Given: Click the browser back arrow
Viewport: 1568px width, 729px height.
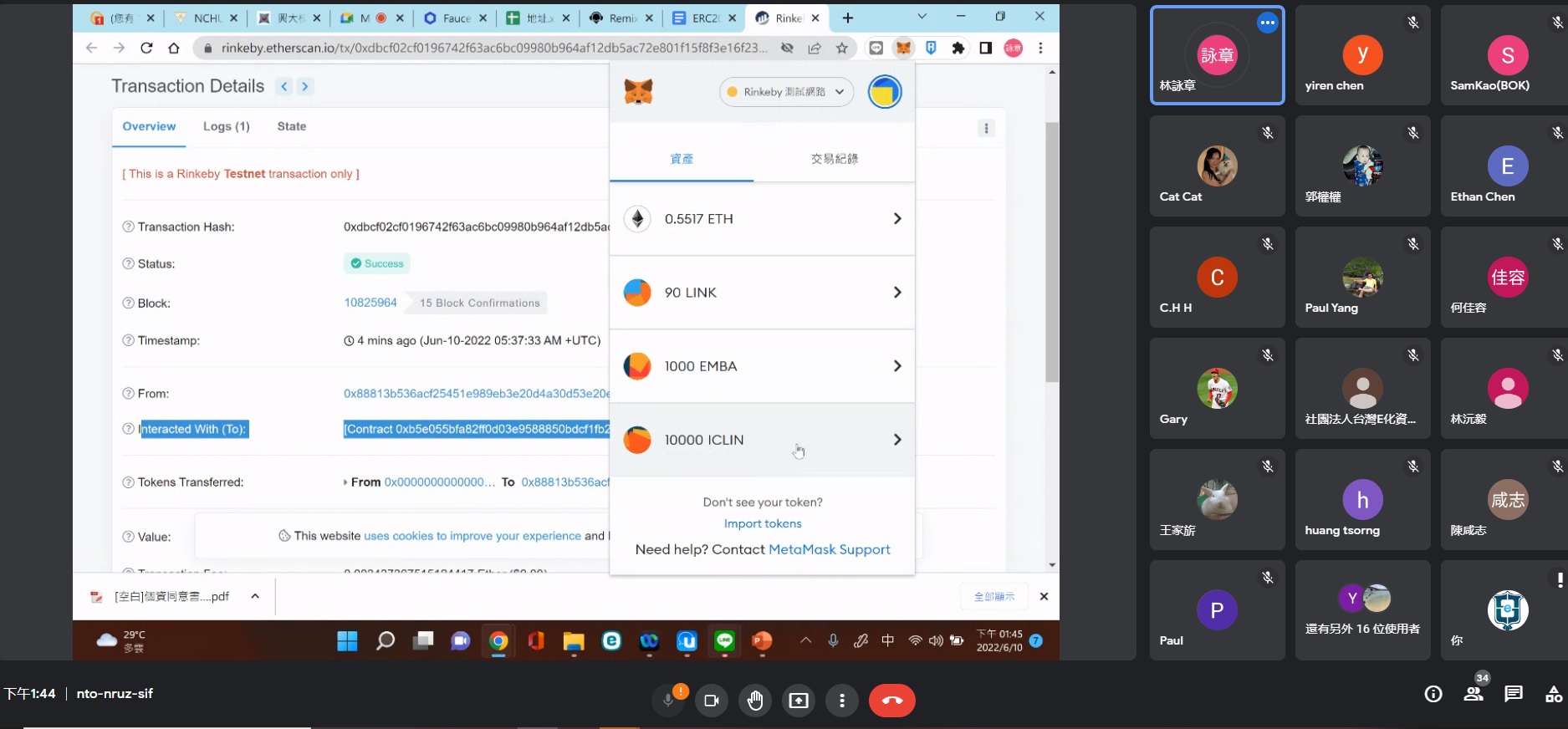Looking at the screenshot, I should (92, 48).
